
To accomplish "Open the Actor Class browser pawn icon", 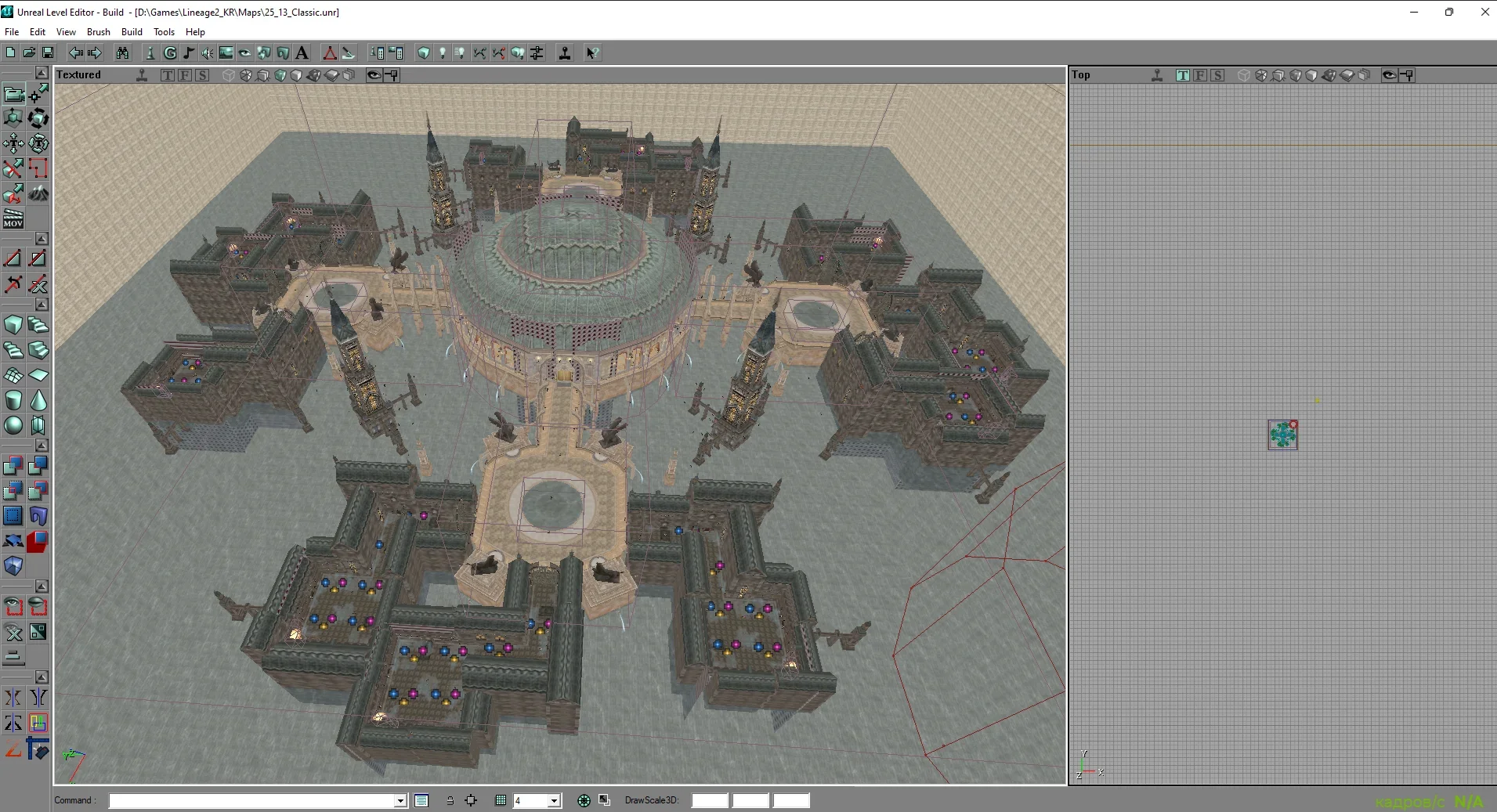I will (x=150, y=52).
